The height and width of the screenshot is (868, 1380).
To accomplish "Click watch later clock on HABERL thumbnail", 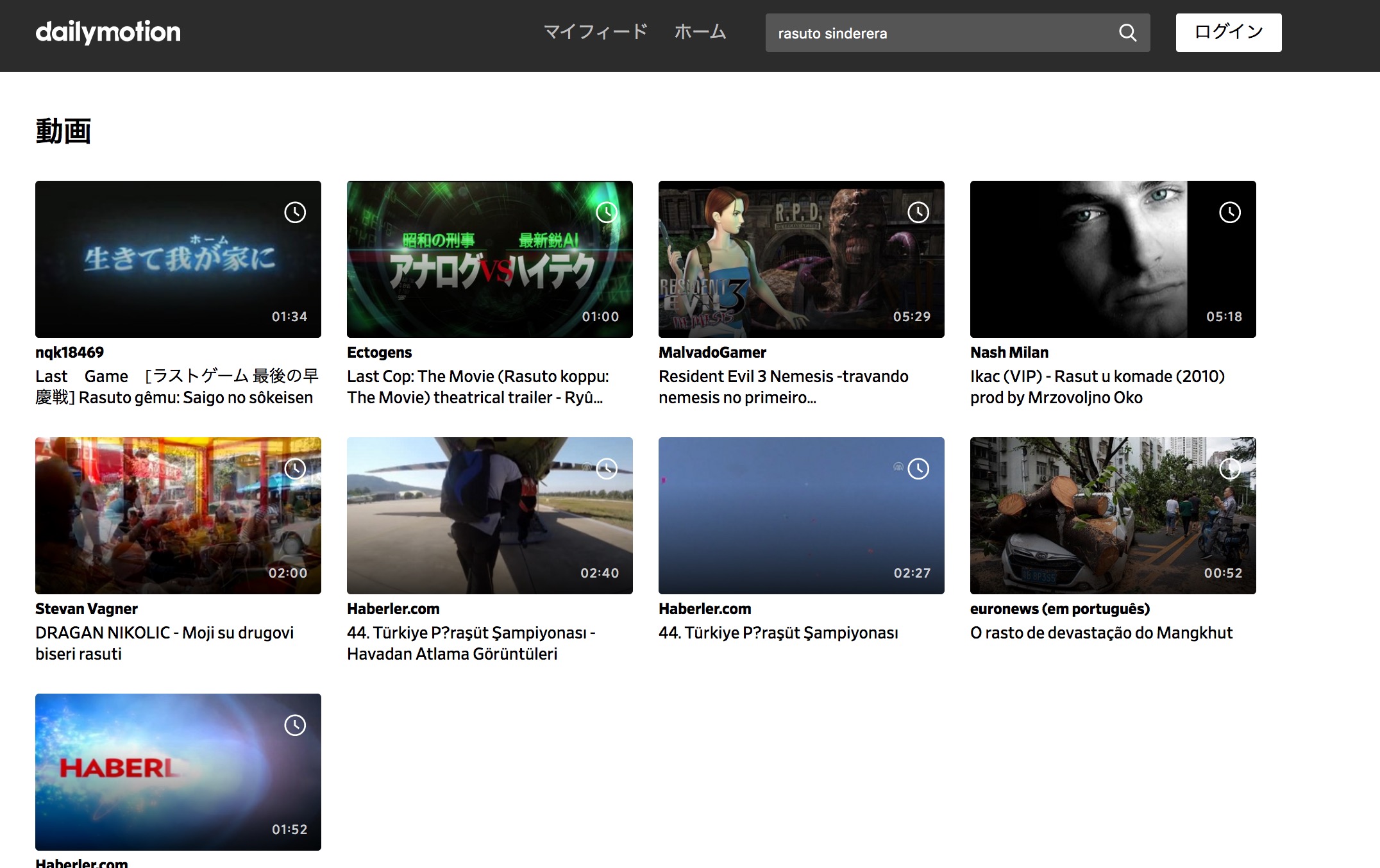I will 295,725.
